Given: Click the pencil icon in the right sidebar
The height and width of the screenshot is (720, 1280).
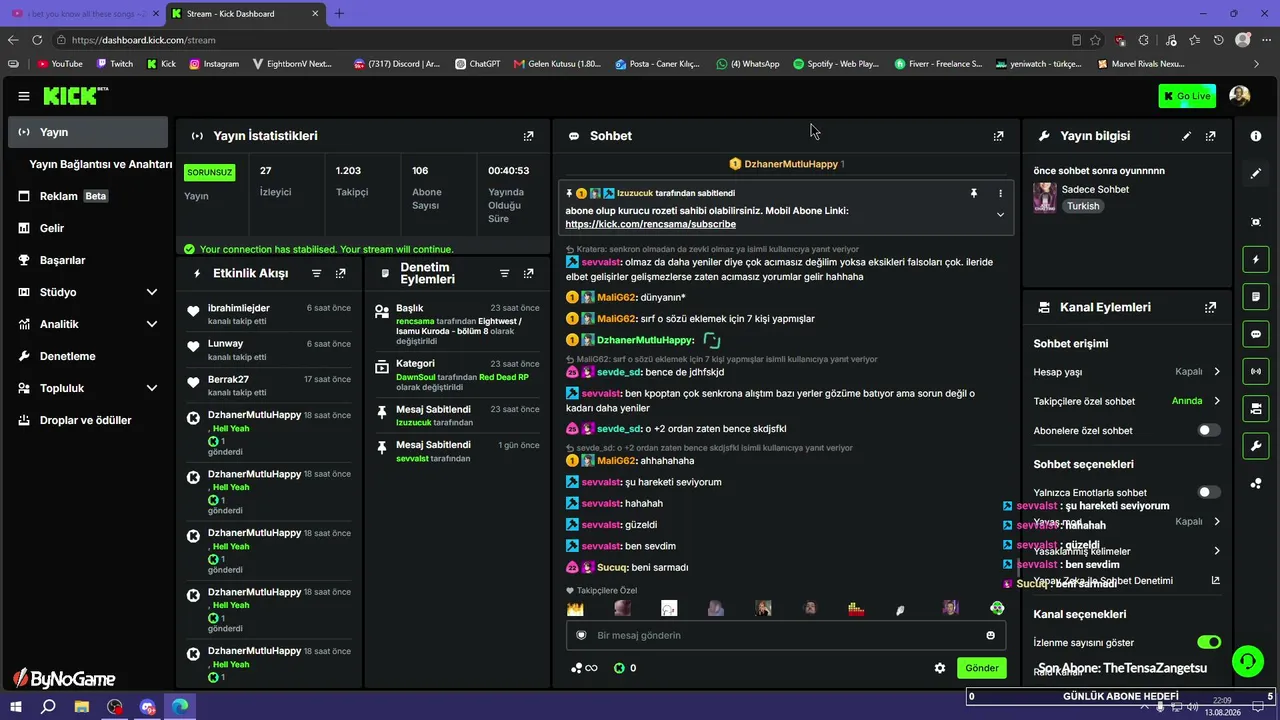Looking at the screenshot, I should click(x=1256, y=173).
